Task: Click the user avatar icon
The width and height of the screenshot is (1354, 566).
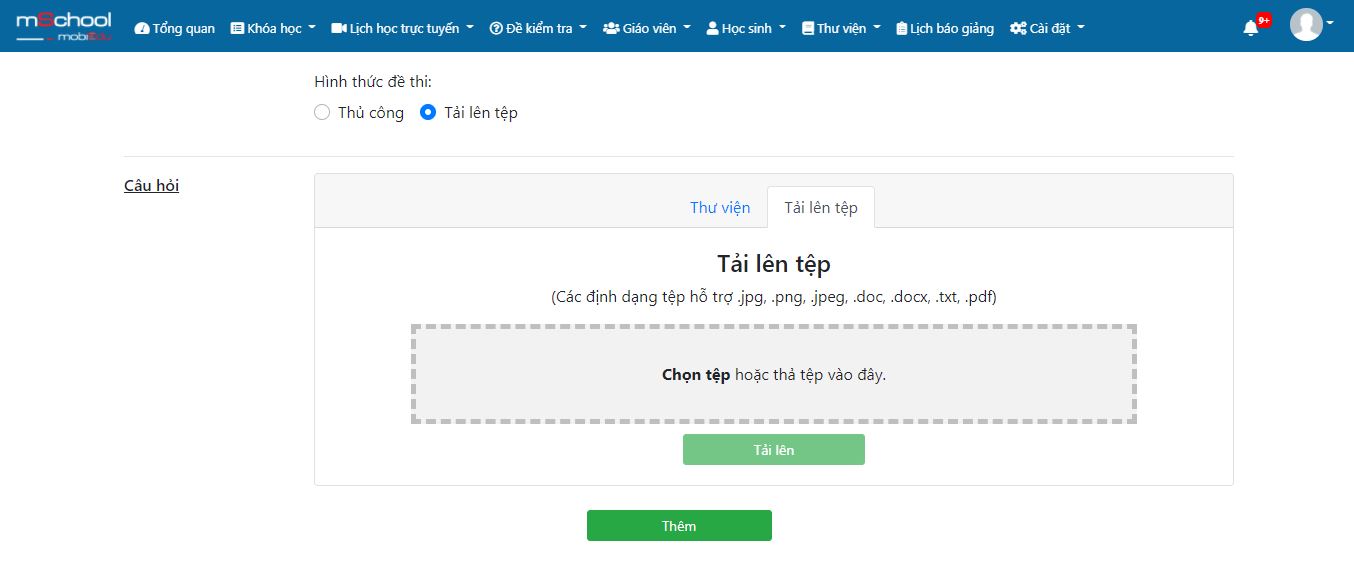Action: click(1306, 24)
